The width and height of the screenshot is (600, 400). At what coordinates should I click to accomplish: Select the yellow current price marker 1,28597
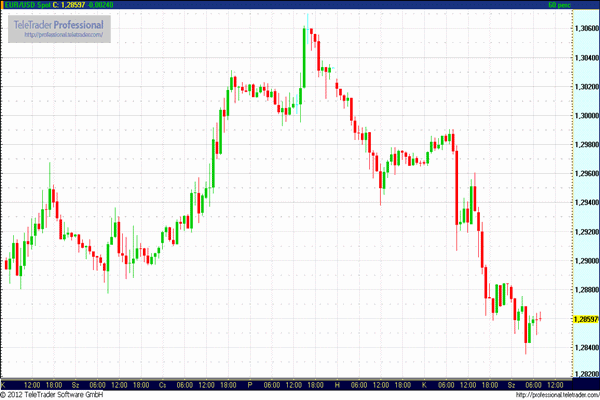pos(586,320)
